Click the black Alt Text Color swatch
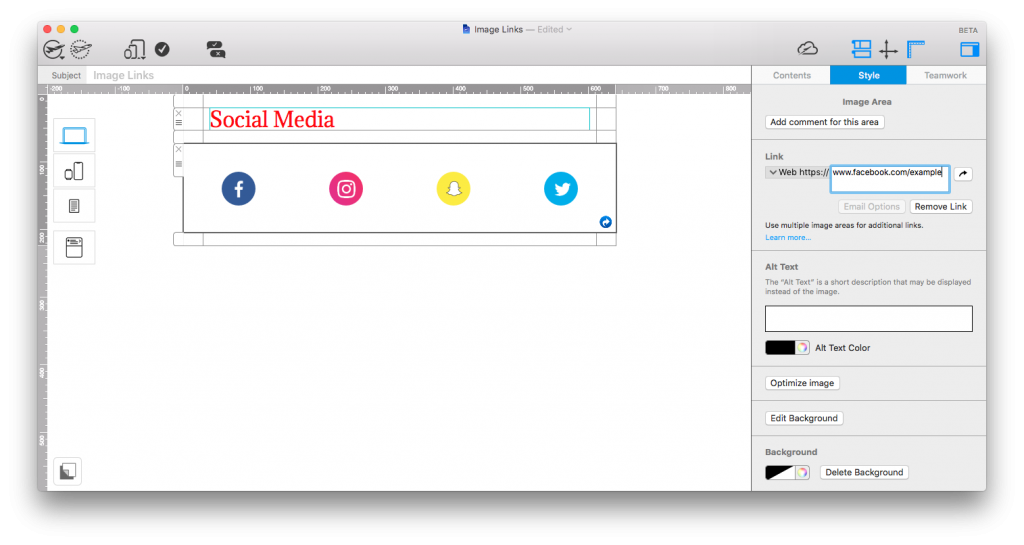This screenshot has height=545, width=1024. point(780,348)
